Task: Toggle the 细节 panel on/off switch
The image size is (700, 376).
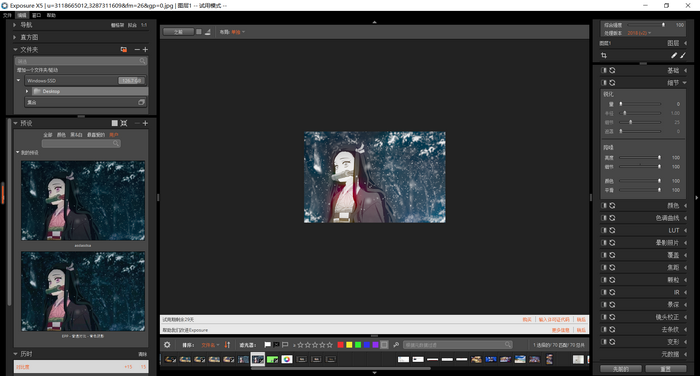Action: click(604, 83)
